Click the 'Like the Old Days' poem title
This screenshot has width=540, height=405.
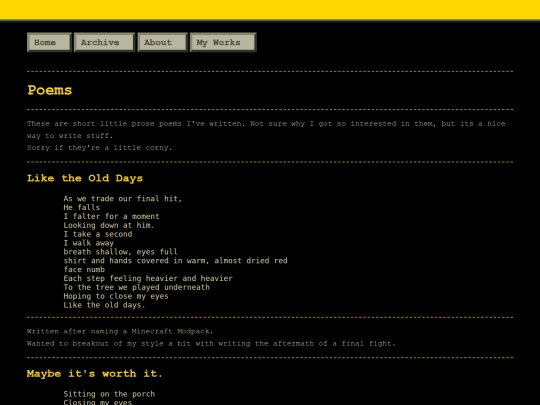pyautogui.click(x=85, y=178)
